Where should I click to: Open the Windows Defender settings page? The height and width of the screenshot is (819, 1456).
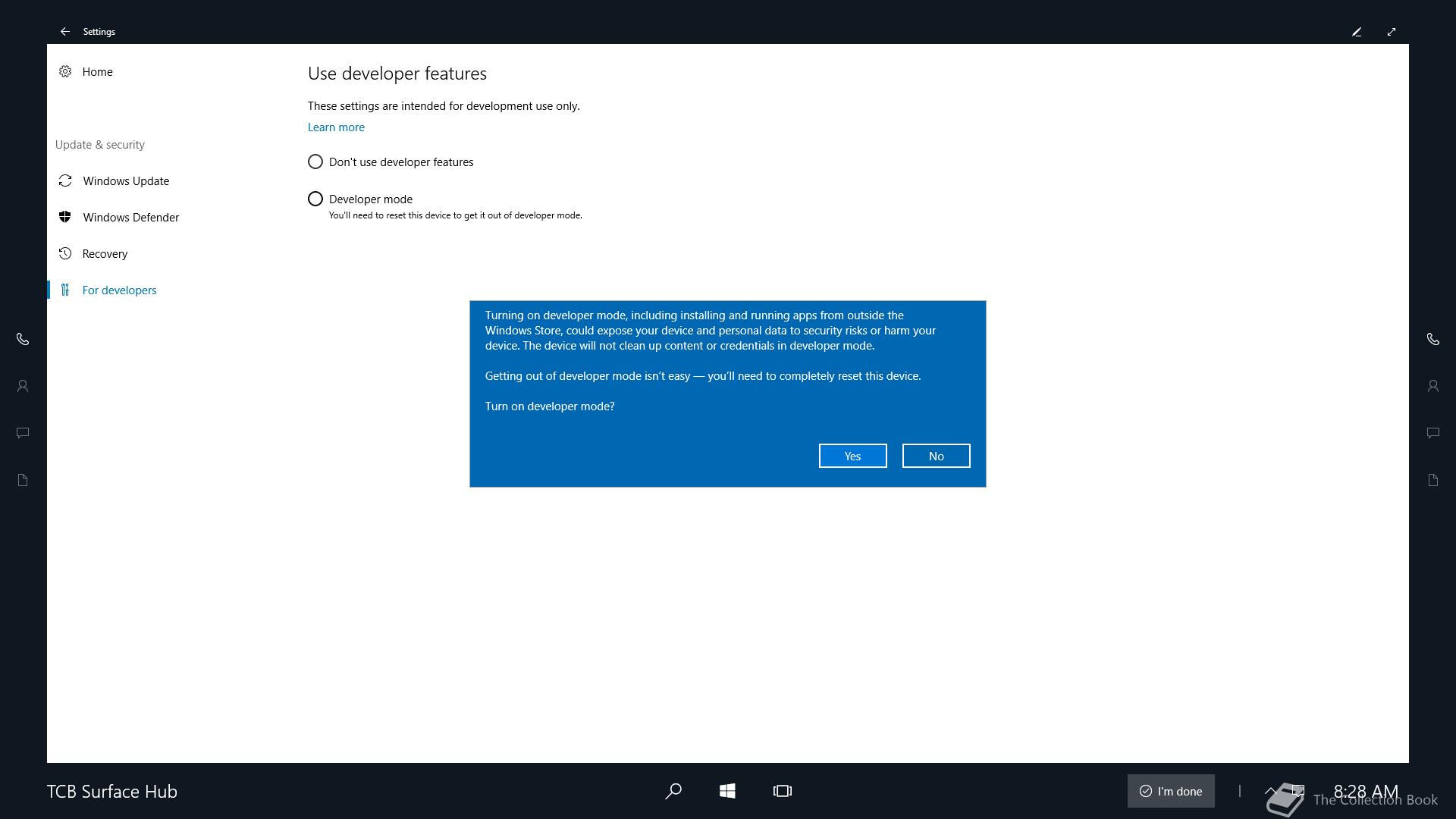point(130,217)
